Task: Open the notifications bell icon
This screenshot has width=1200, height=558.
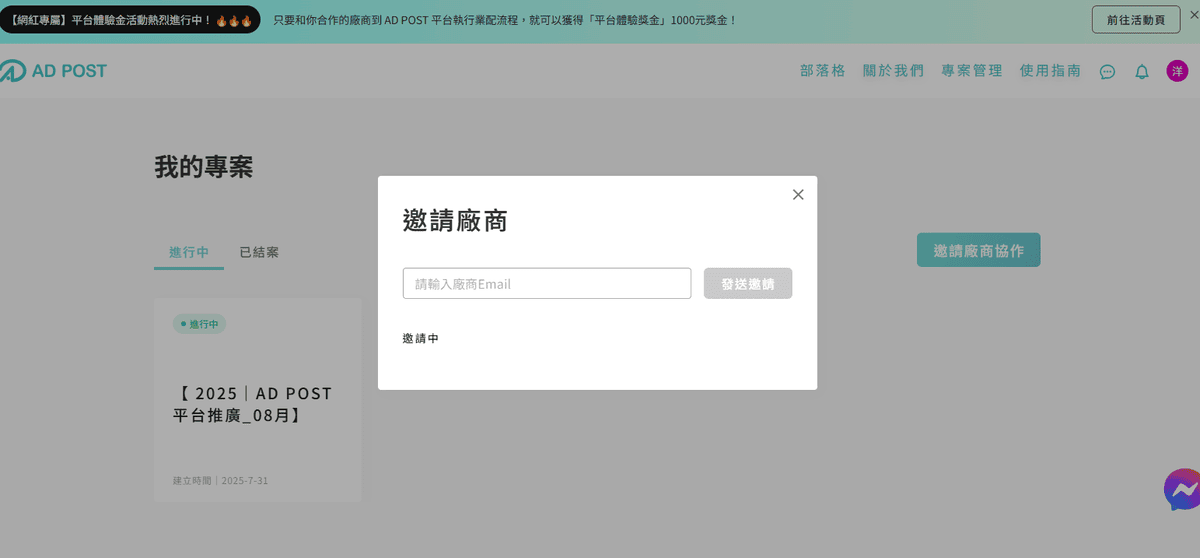Action: [1141, 72]
